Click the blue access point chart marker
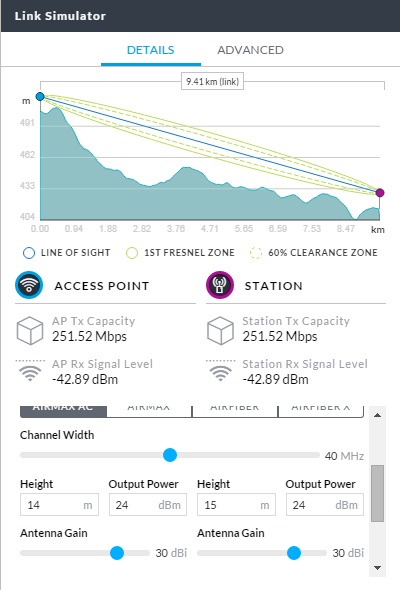 coord(40,97)
